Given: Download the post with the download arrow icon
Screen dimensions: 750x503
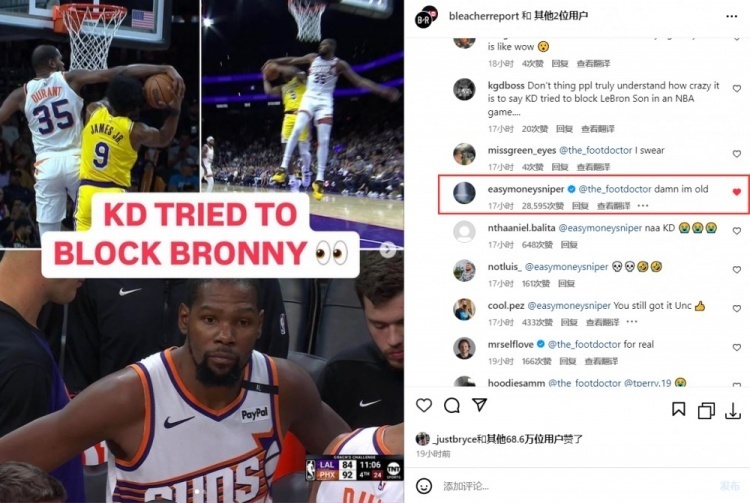Looking at the screenshot, I should click(733, 410).
